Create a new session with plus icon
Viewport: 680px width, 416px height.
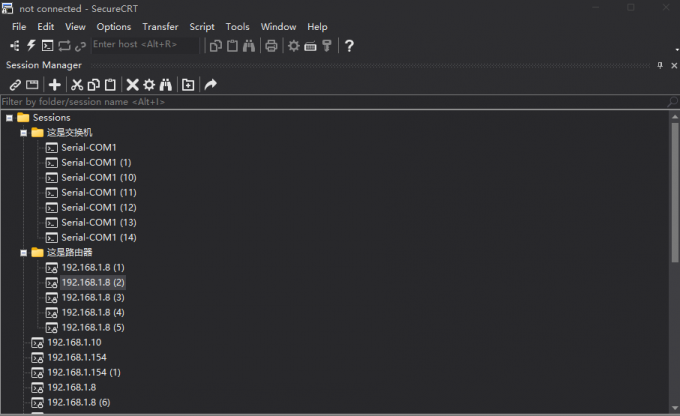pos(55,85)
